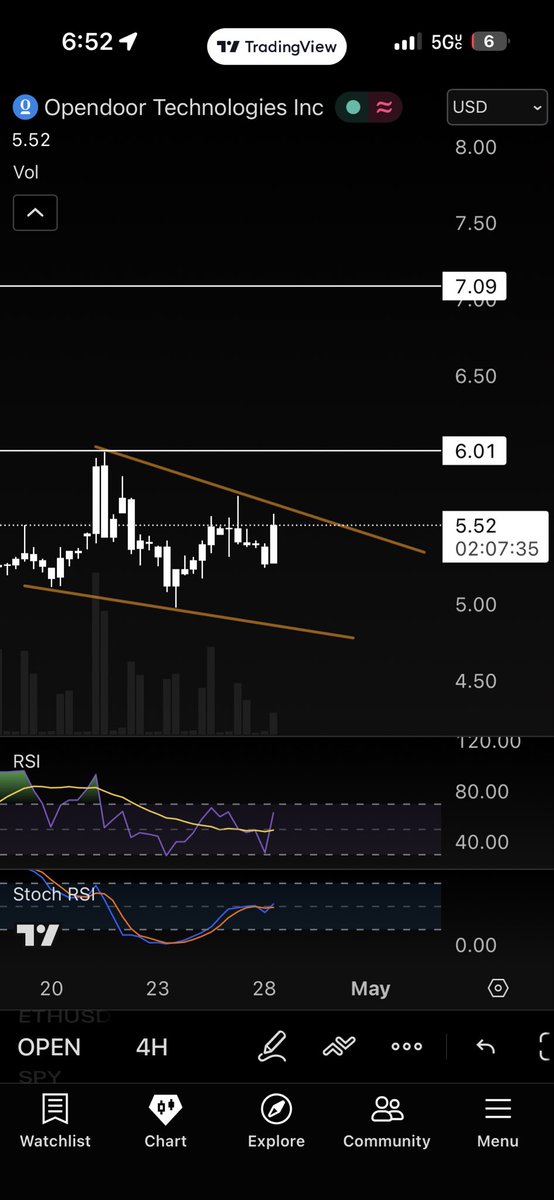This screenshot has height=1200, width=554.
Task: Tap the current price 5.52 label
Action: coord(495,537)
